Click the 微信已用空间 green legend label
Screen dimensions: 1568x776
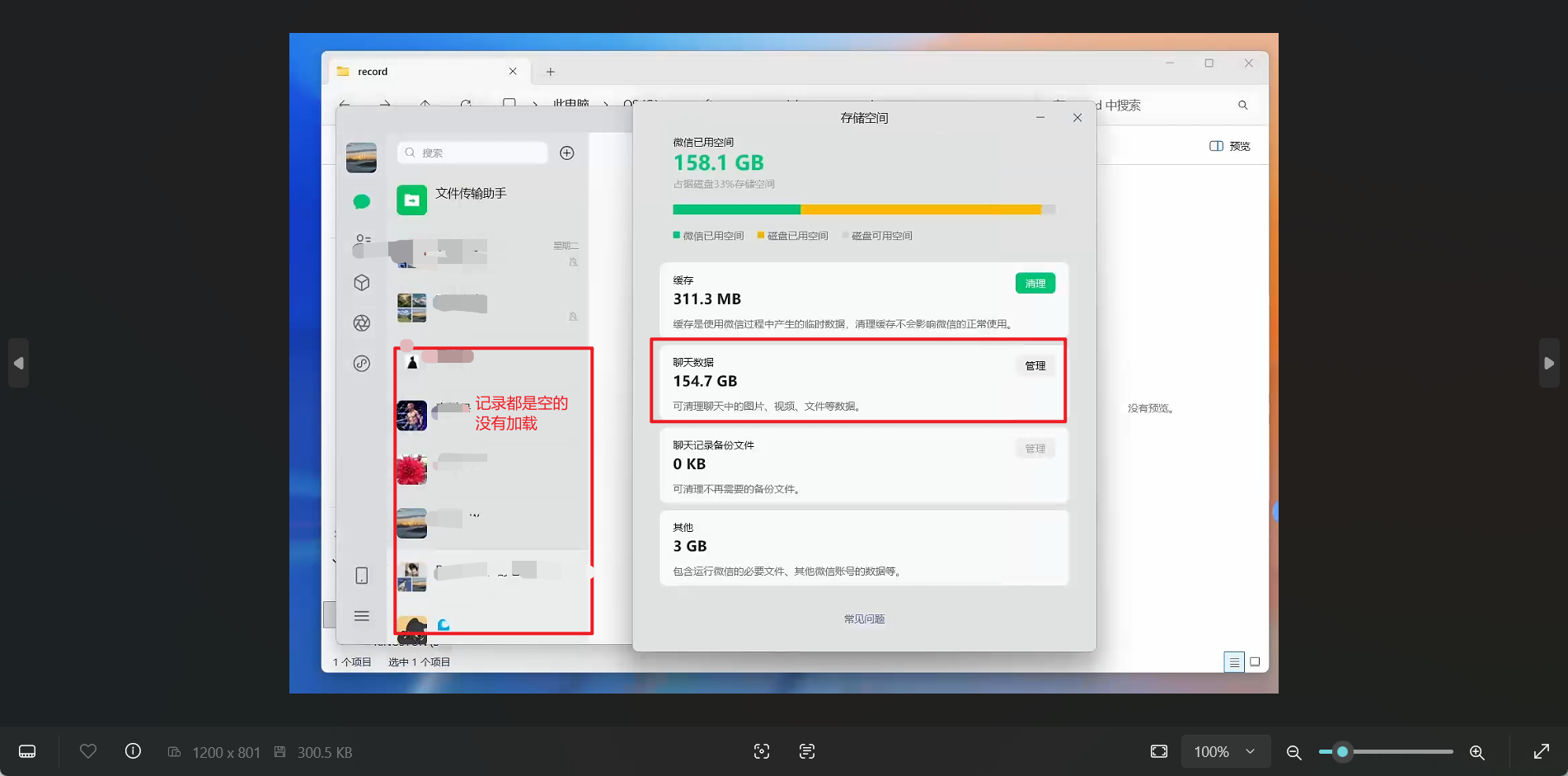click(x=708, y=236)
